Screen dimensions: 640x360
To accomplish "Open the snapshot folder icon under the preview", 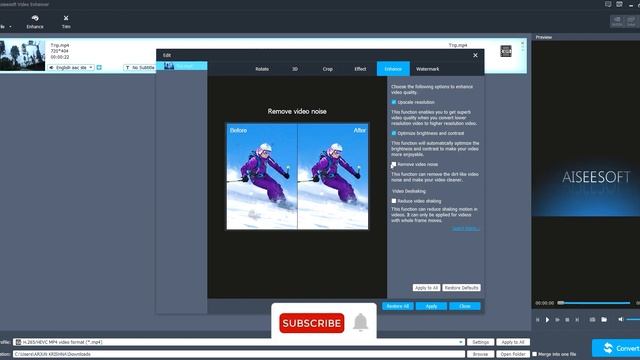I will pos(604,320).
